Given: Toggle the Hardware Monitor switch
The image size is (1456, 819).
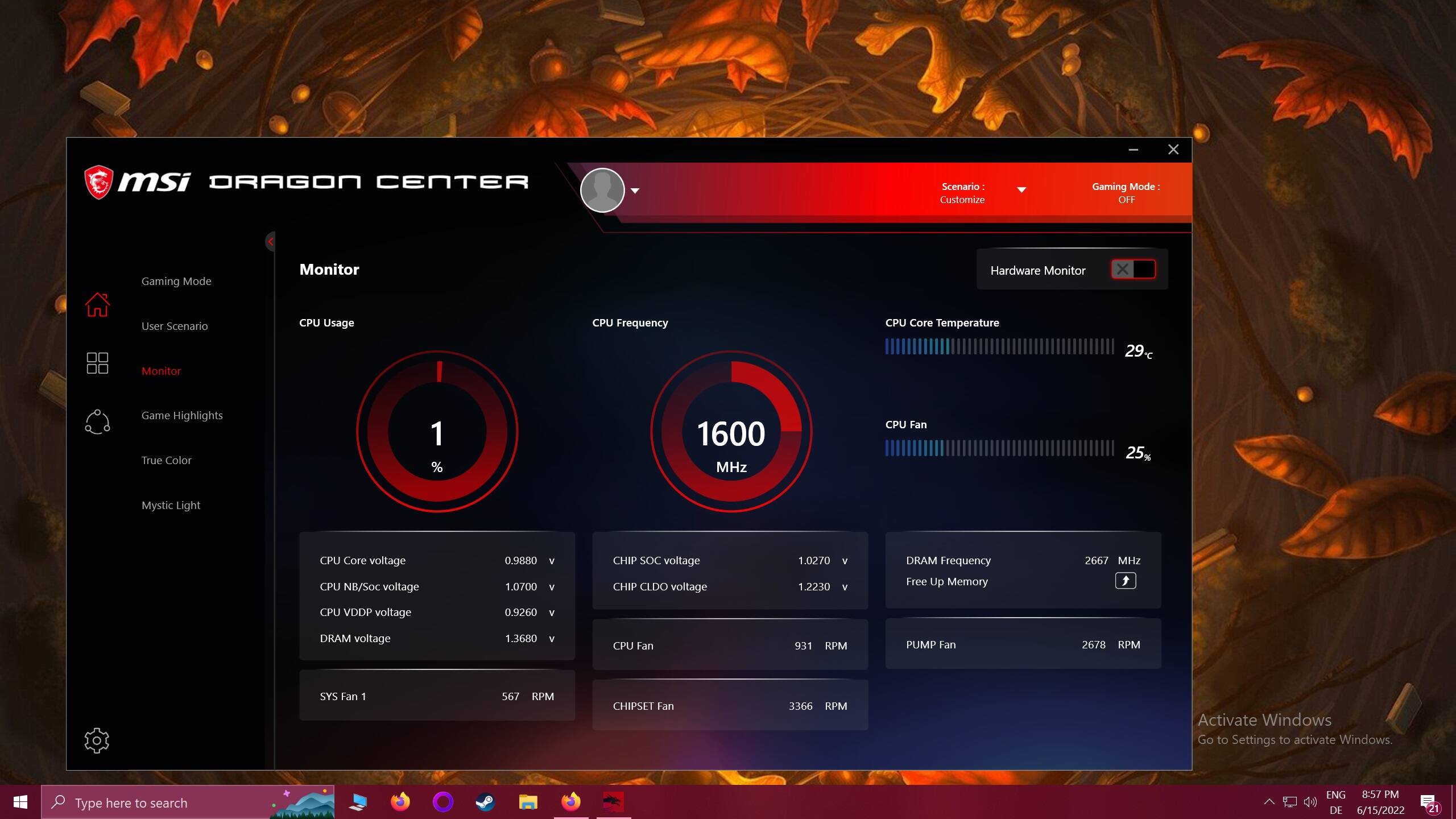Looking at the screenshot, I should click(1133, 270).
